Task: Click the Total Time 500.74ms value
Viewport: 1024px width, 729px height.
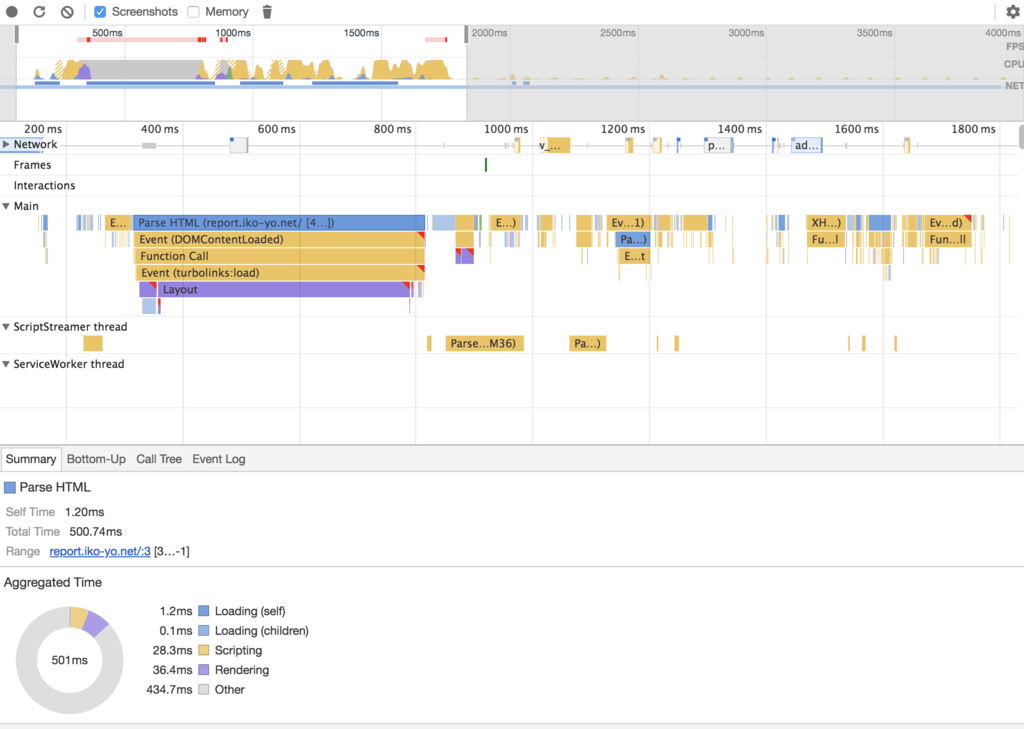Action: (x=95, y=532)
